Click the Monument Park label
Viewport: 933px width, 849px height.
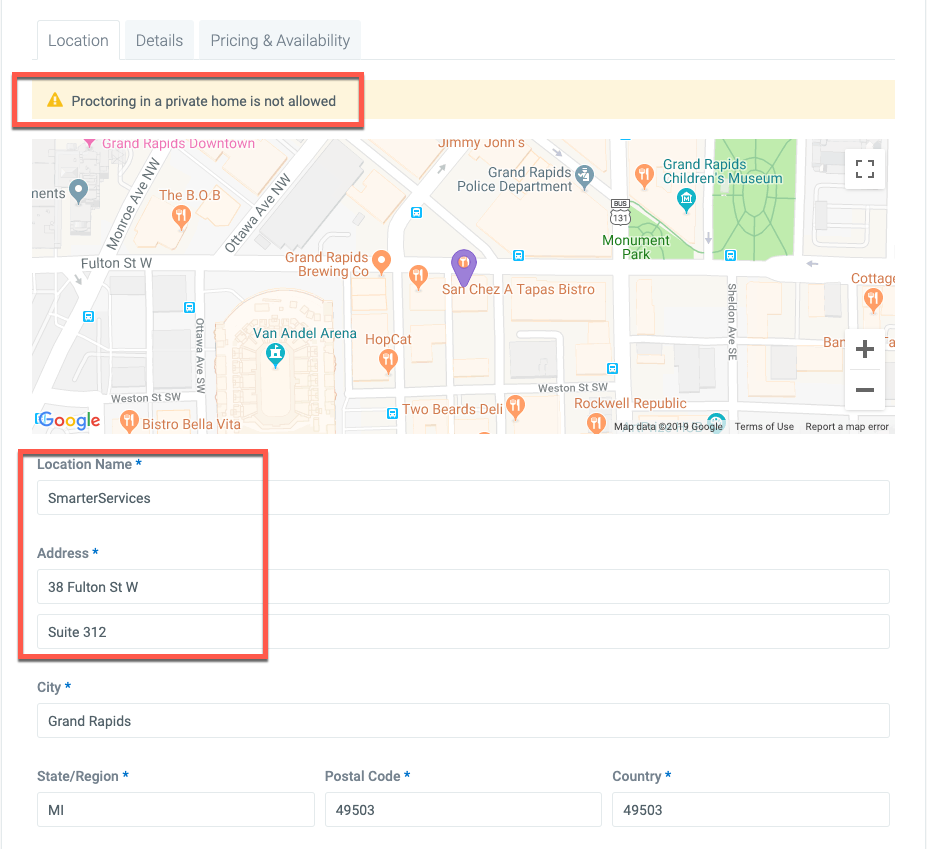(x=635, y=247)
